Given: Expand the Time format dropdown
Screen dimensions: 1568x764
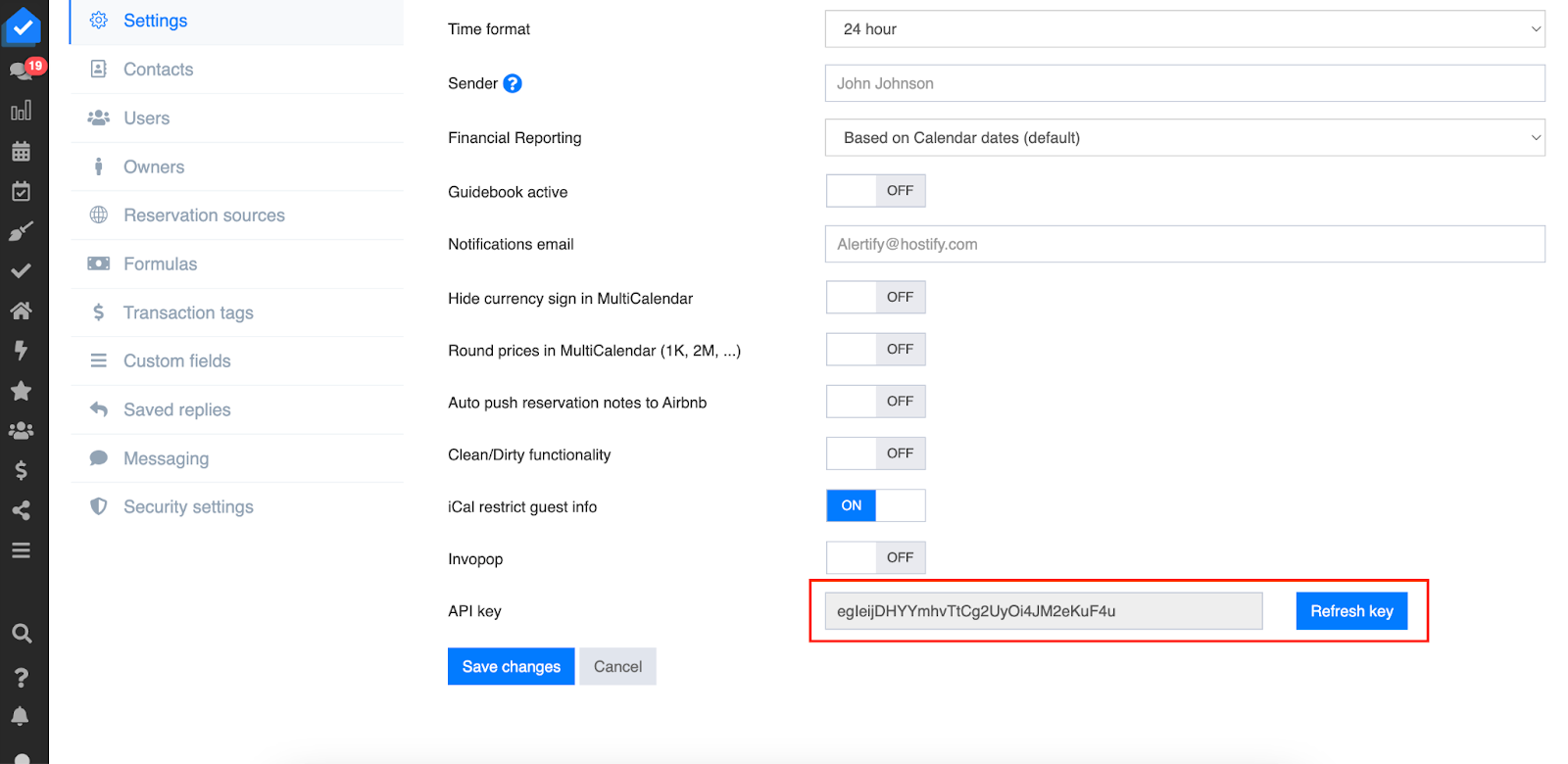Looking at the screenshot, I should (1184, 29).
